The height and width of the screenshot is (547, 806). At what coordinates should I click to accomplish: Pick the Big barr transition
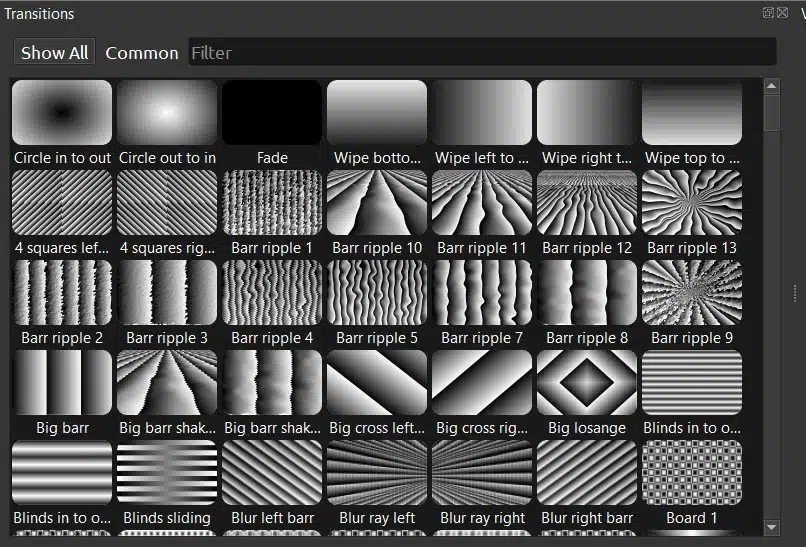(x=62, y=383)
